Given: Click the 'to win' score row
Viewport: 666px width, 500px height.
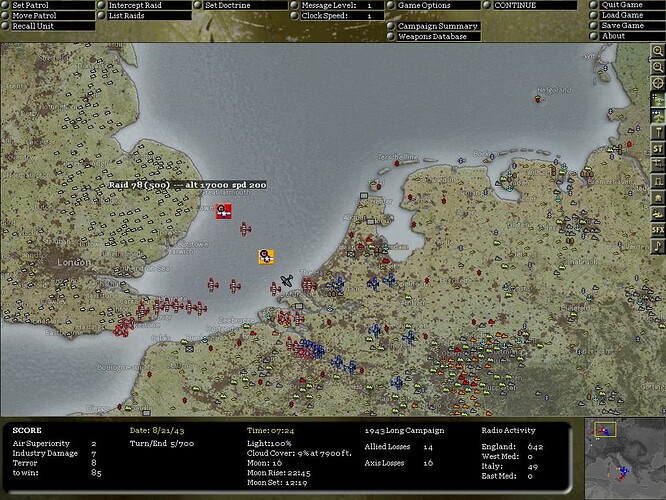Looking at the screenshot, I should [57, 473].
